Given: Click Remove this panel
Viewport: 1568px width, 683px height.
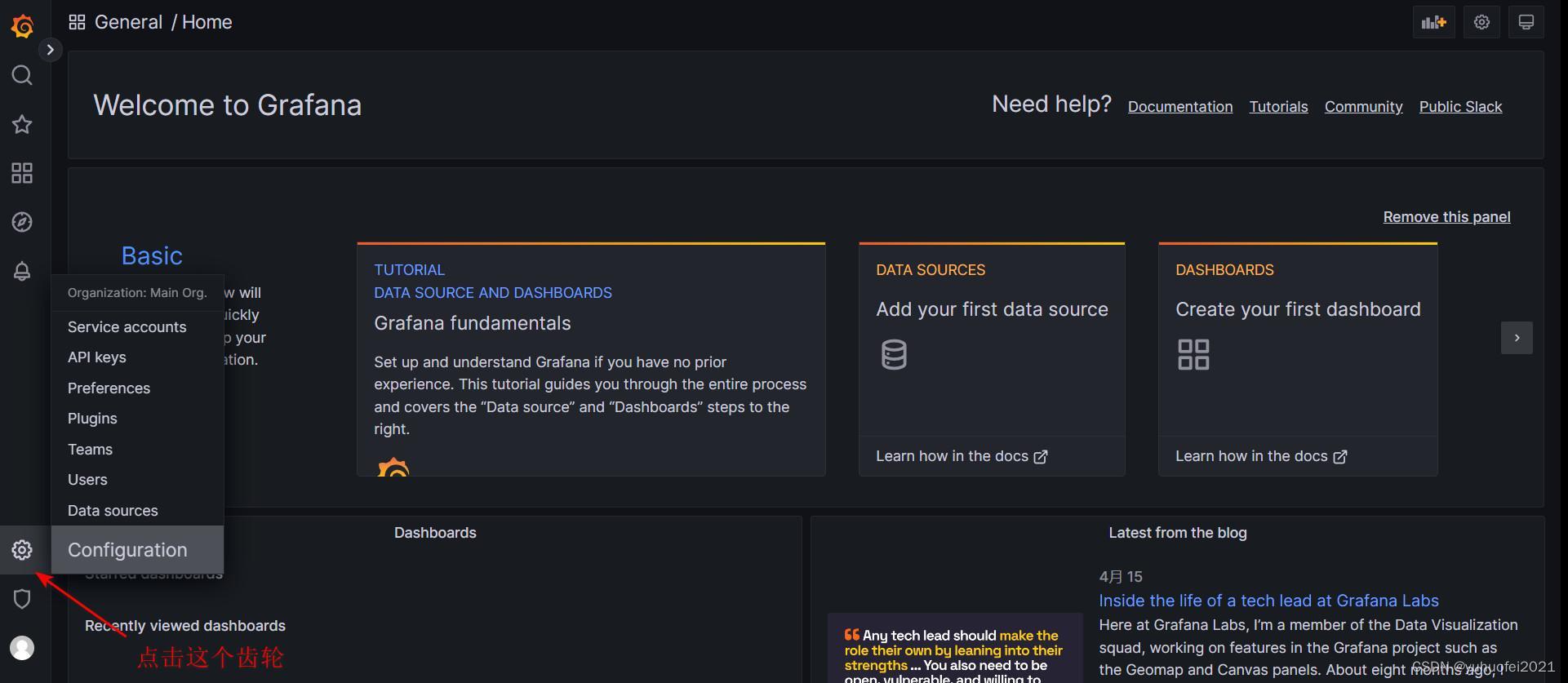Looking at the screenshot, I should point(1446,217).
